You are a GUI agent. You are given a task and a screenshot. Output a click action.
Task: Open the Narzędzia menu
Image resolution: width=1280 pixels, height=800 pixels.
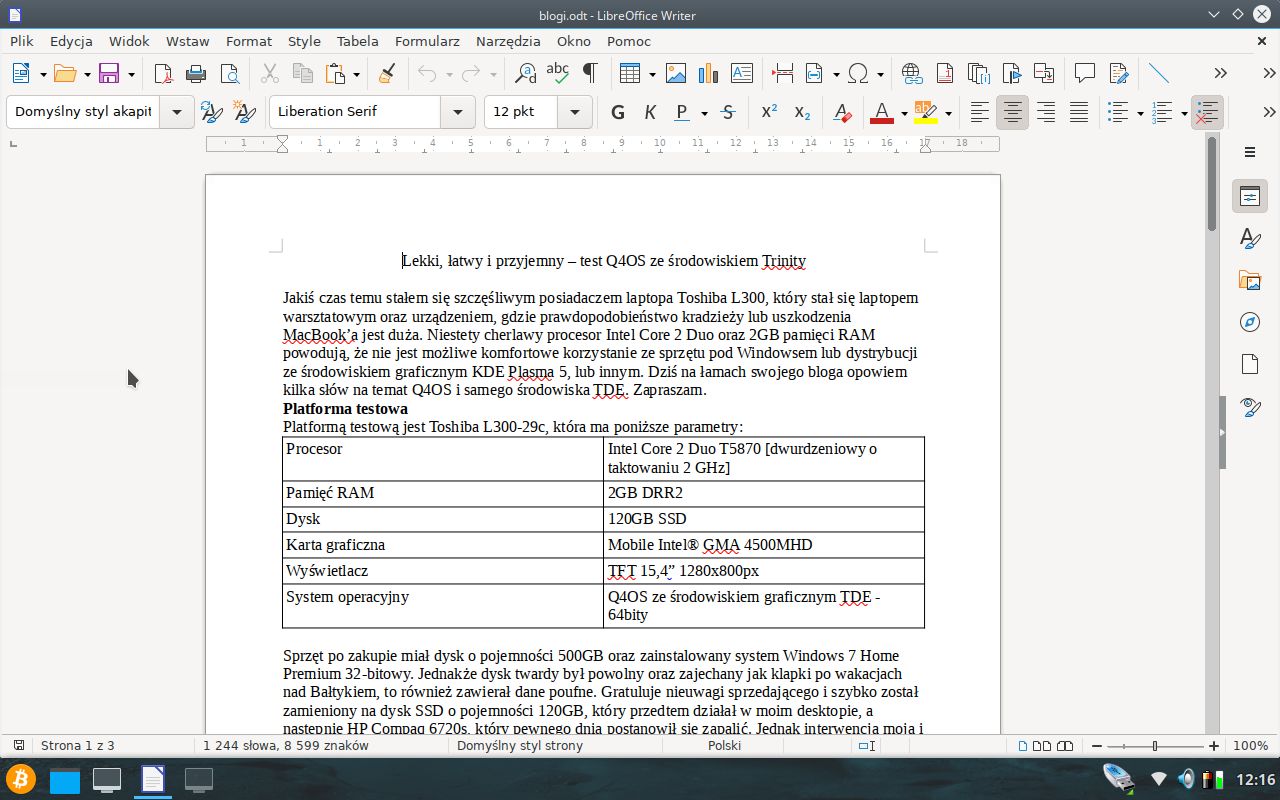508,41
